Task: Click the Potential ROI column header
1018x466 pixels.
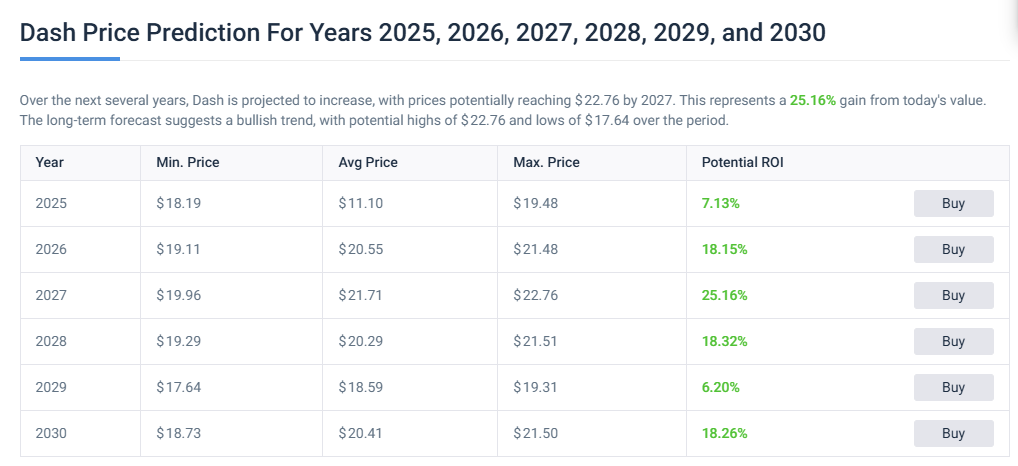Action: 743,162
